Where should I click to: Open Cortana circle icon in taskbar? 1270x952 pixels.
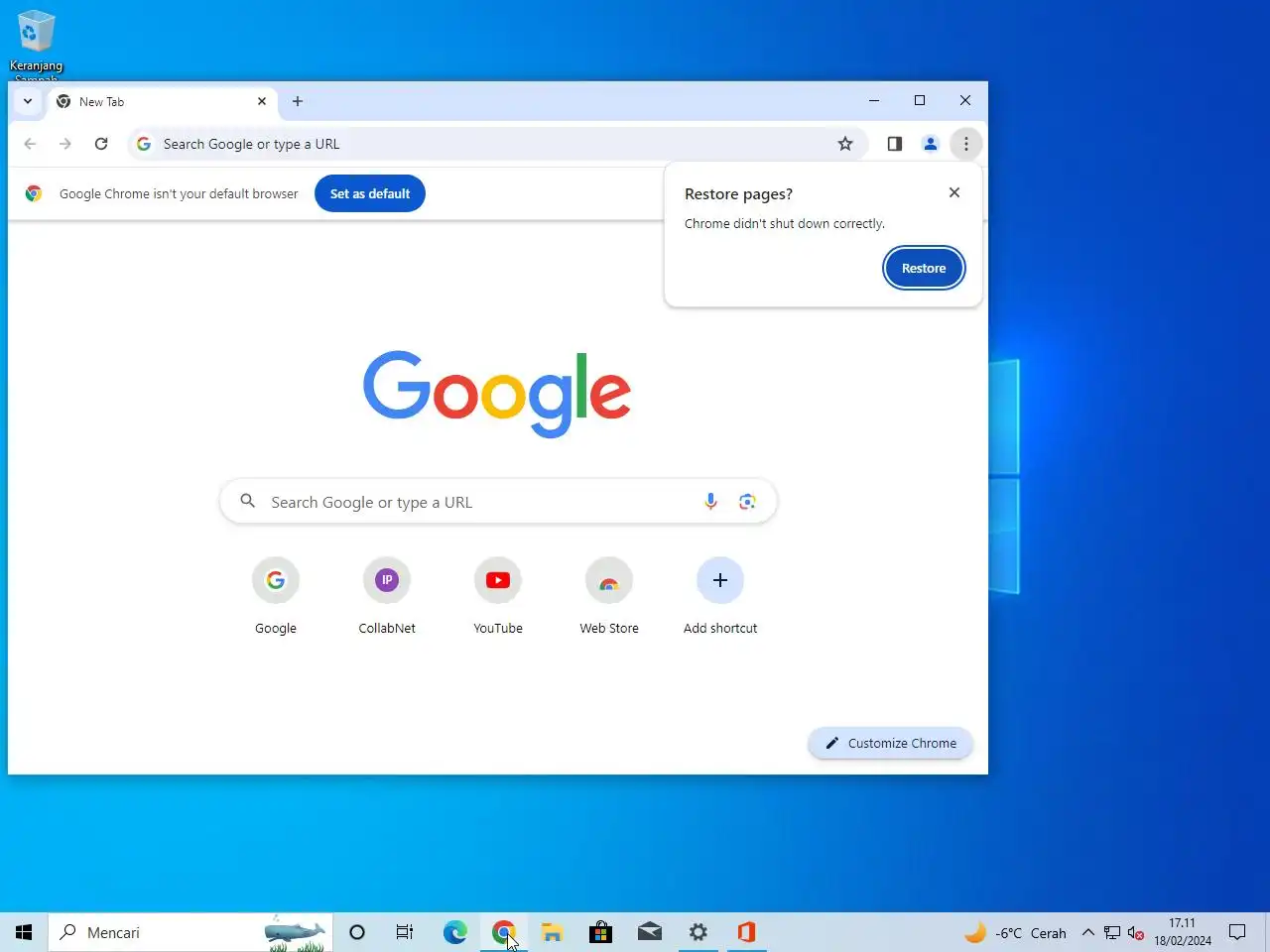[x=357, y=932]
